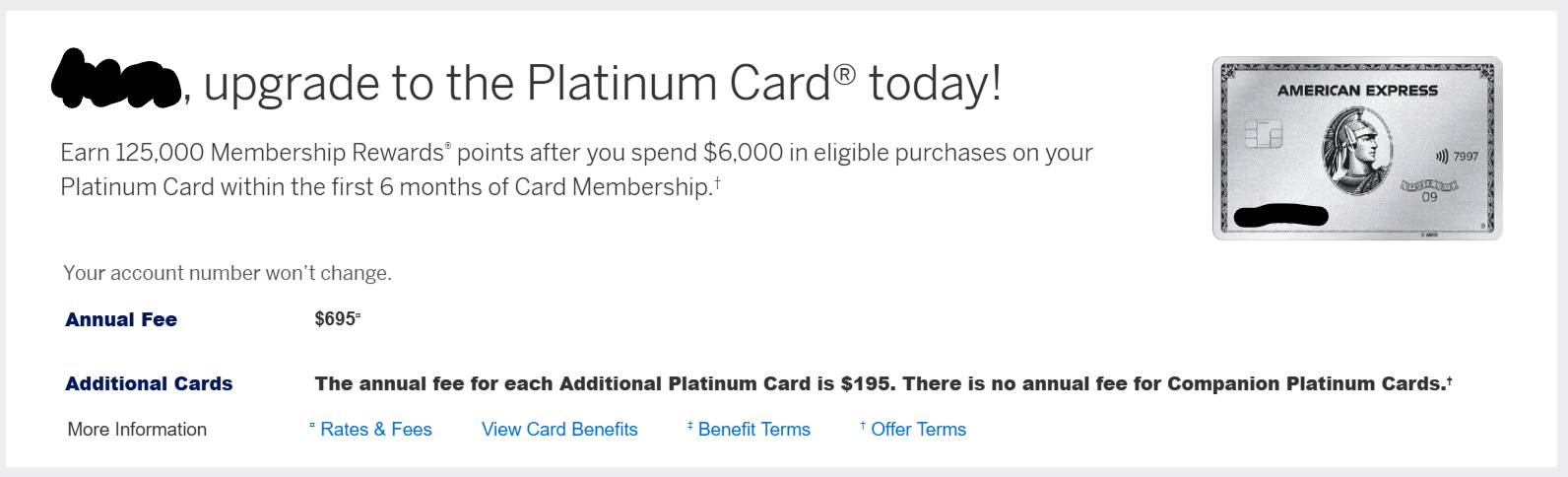Image resolution: width=1568 pixels, height=477 pixels.
Task: Click the redacted name in the heading
Action: pos(116,79)
